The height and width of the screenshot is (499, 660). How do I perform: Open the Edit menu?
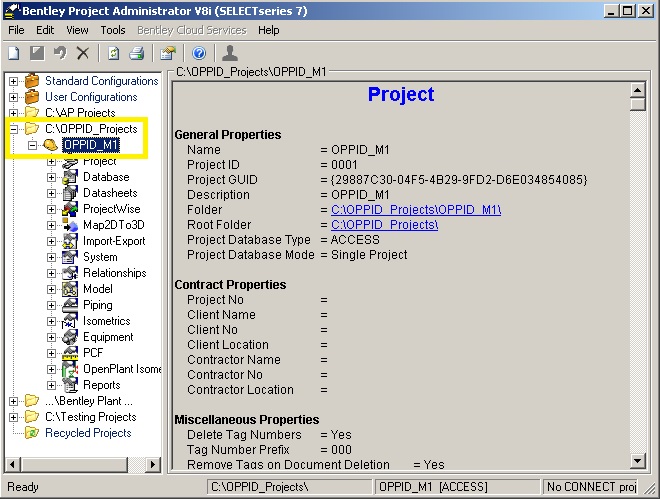45,30
